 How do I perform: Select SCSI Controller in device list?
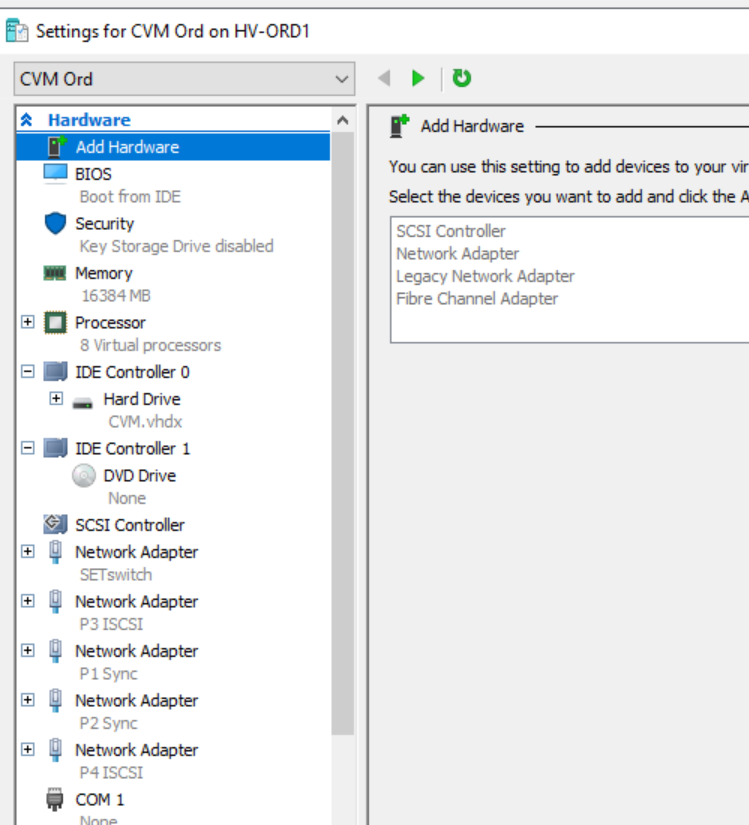451,231
